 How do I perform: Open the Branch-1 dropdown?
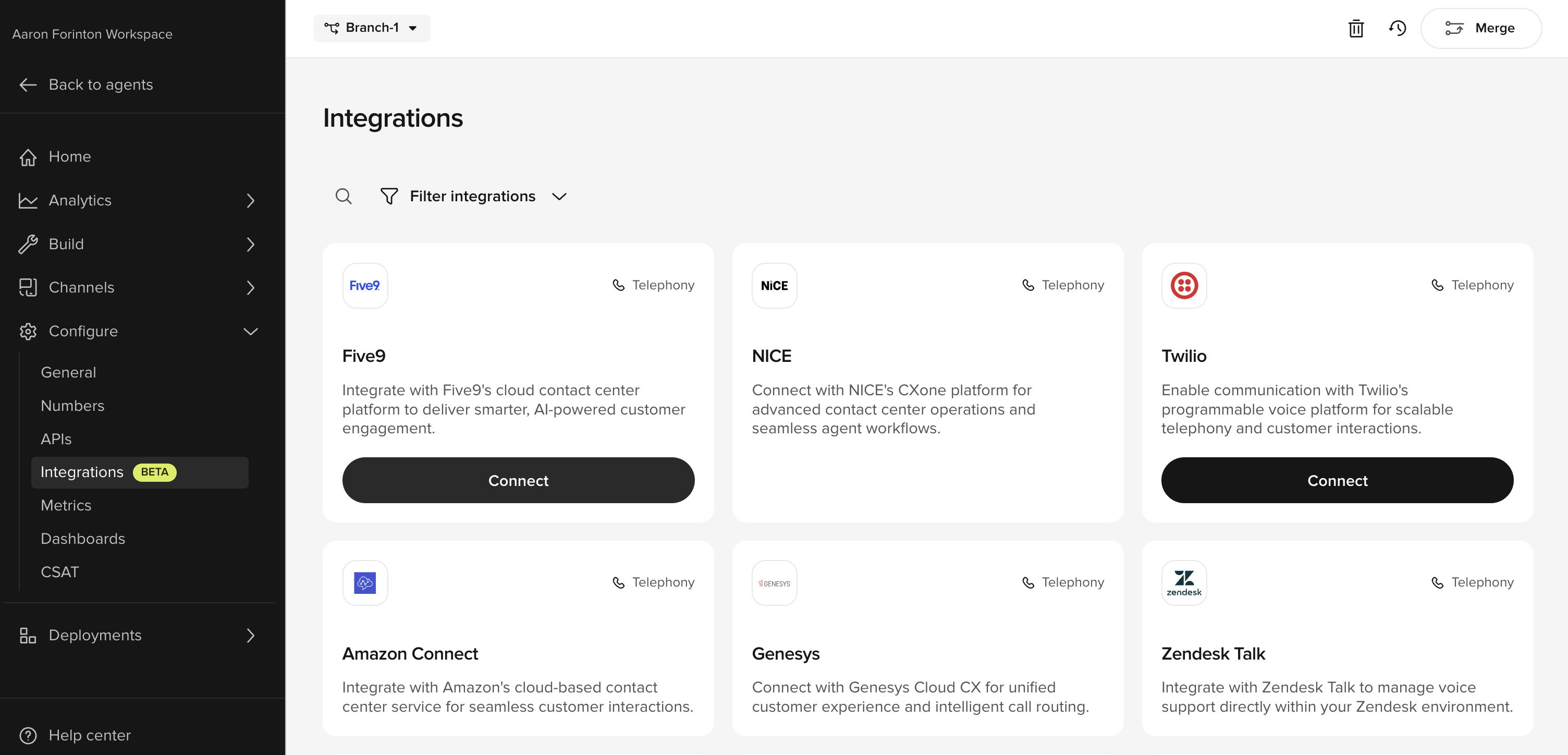pos(371,28)
